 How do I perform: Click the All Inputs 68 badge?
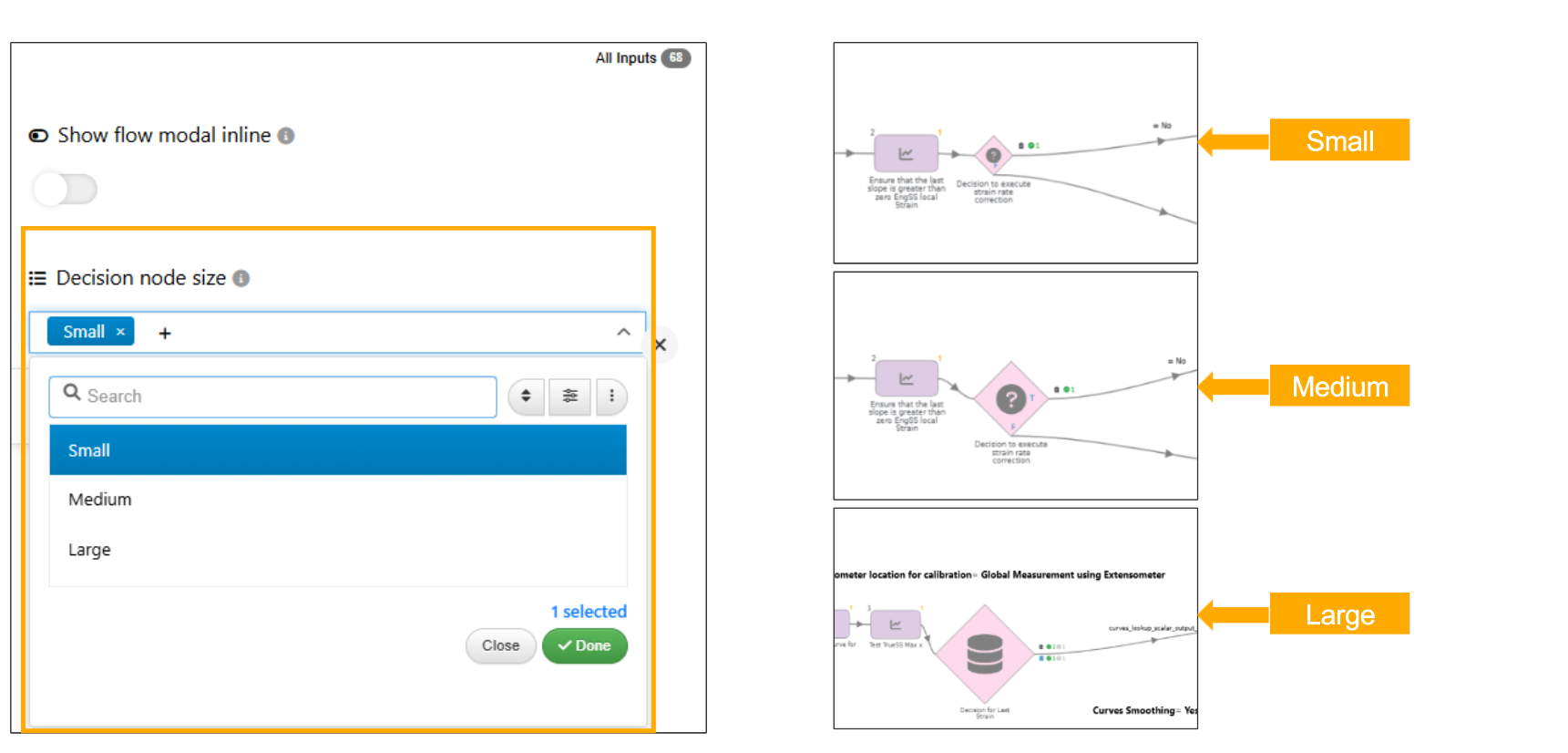point(675,58)
